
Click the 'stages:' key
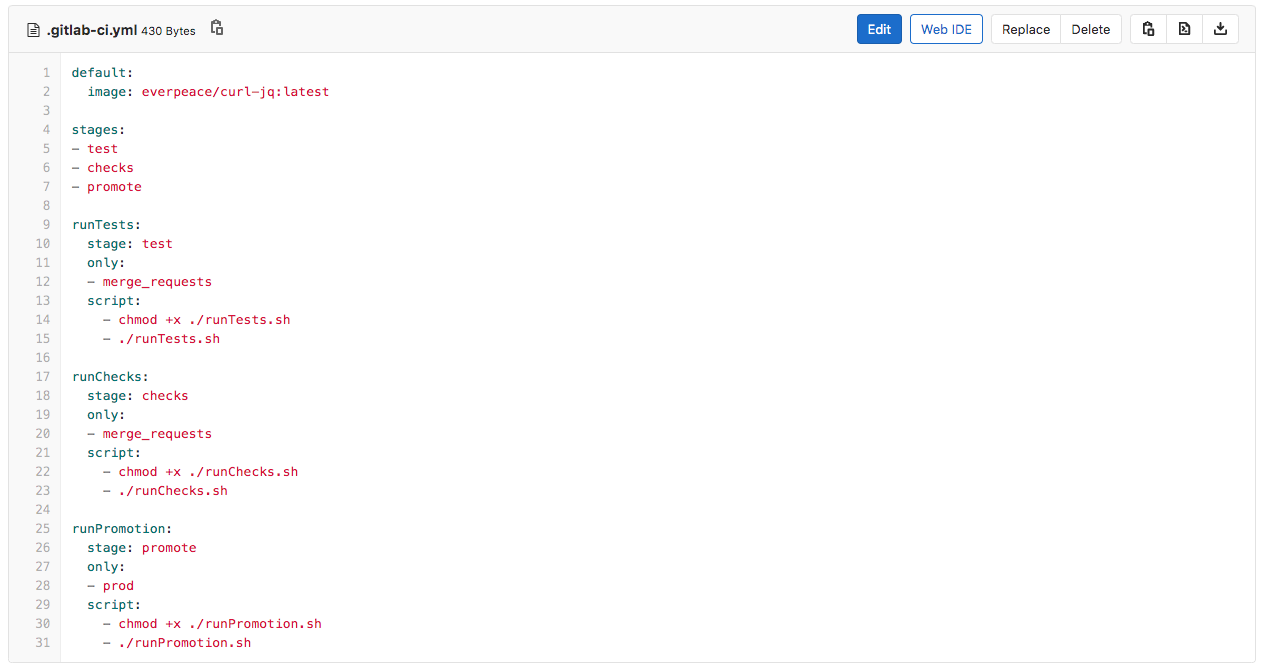(x=98, y=130)
